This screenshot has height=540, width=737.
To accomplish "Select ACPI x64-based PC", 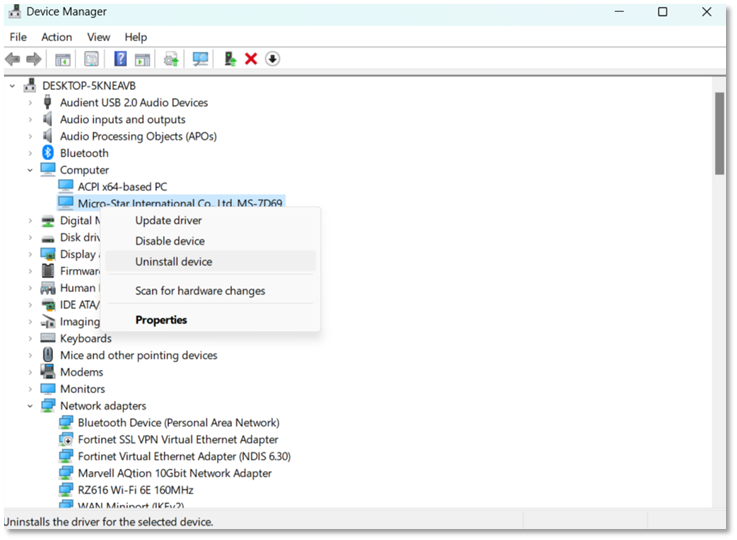I will (x=122, y=187).
